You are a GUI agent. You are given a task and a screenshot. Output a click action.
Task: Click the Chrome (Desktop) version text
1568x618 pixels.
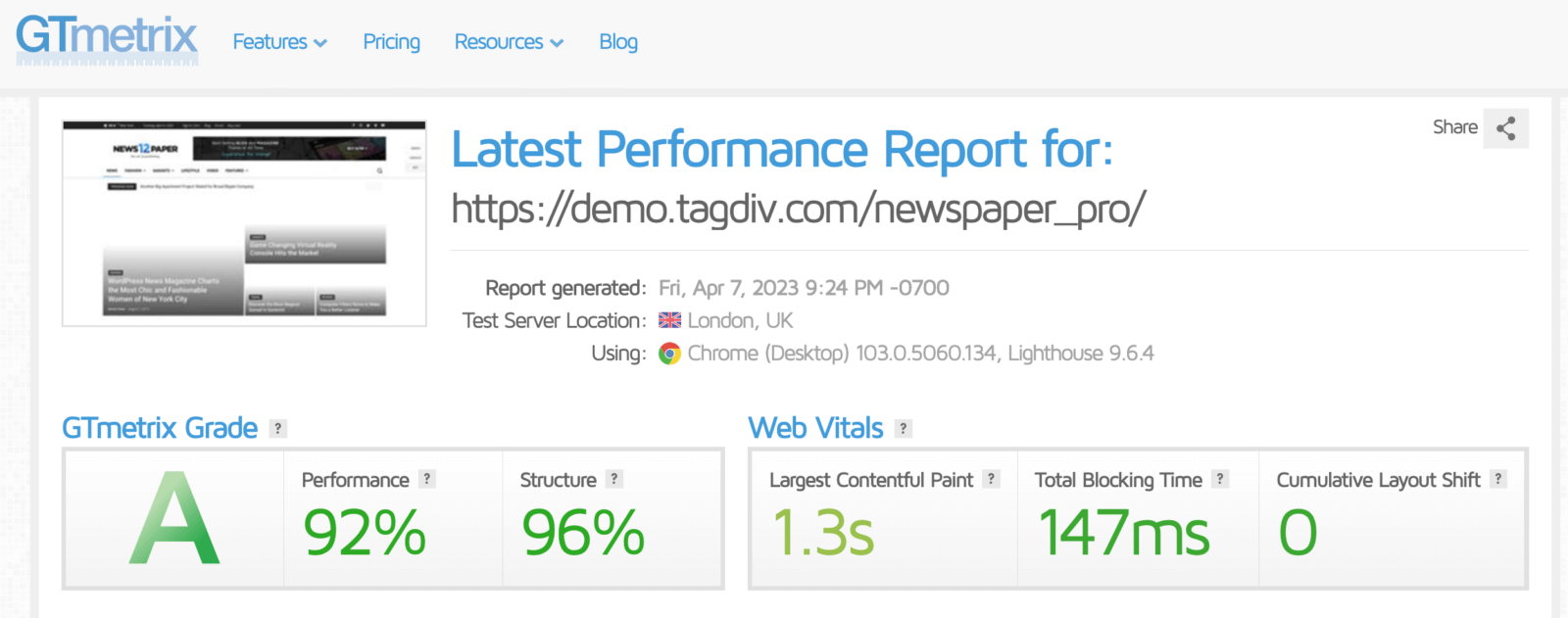(920, 354)
